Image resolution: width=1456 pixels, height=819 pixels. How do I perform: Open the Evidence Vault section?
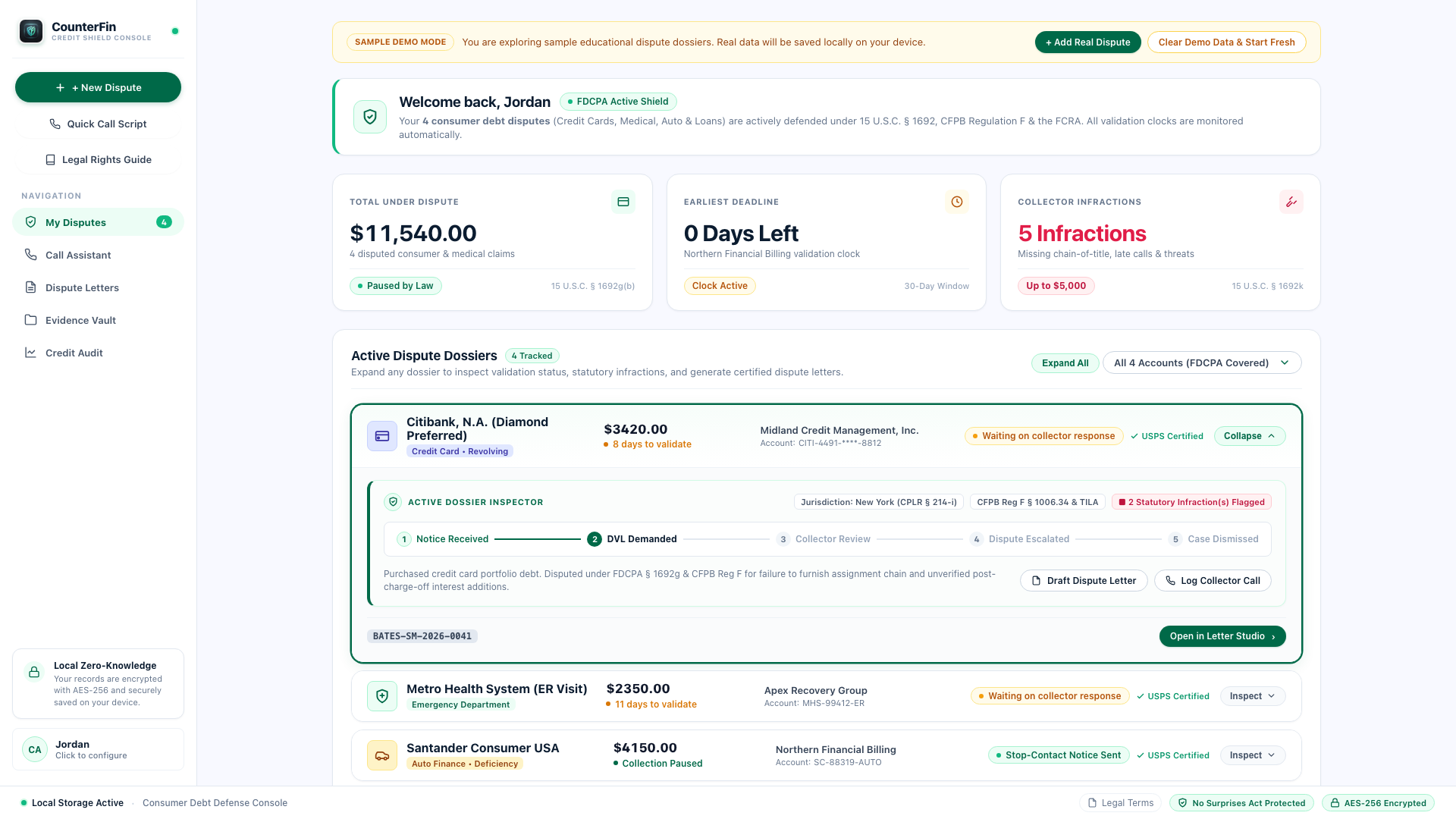click(98, 320)
